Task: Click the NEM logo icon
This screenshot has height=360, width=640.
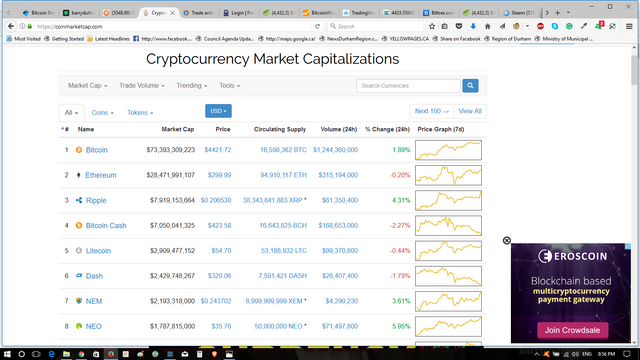Action: click(x=79, y=301)
